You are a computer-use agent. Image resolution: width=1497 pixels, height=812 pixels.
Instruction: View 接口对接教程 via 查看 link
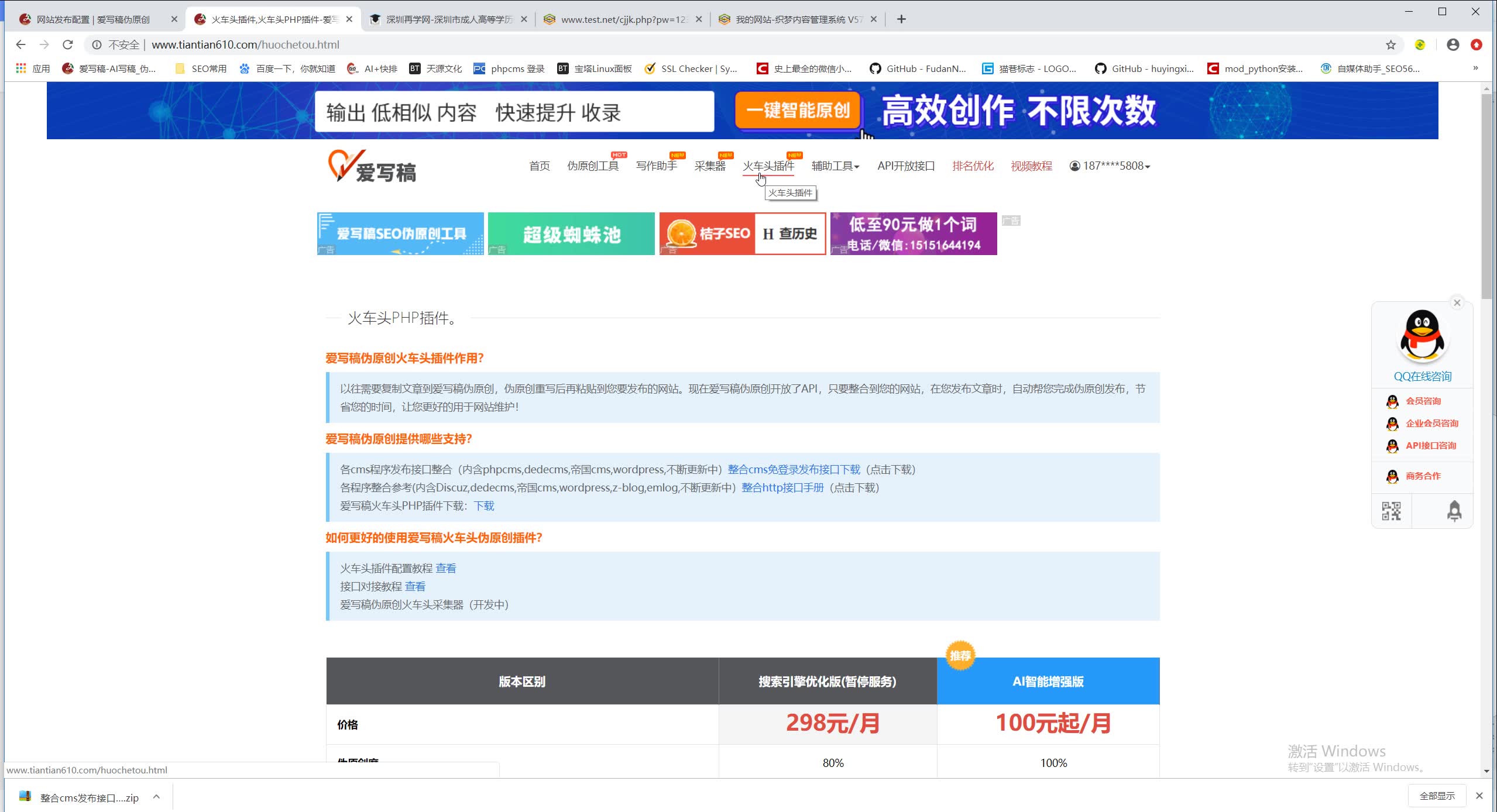click(x=415, y=587)
